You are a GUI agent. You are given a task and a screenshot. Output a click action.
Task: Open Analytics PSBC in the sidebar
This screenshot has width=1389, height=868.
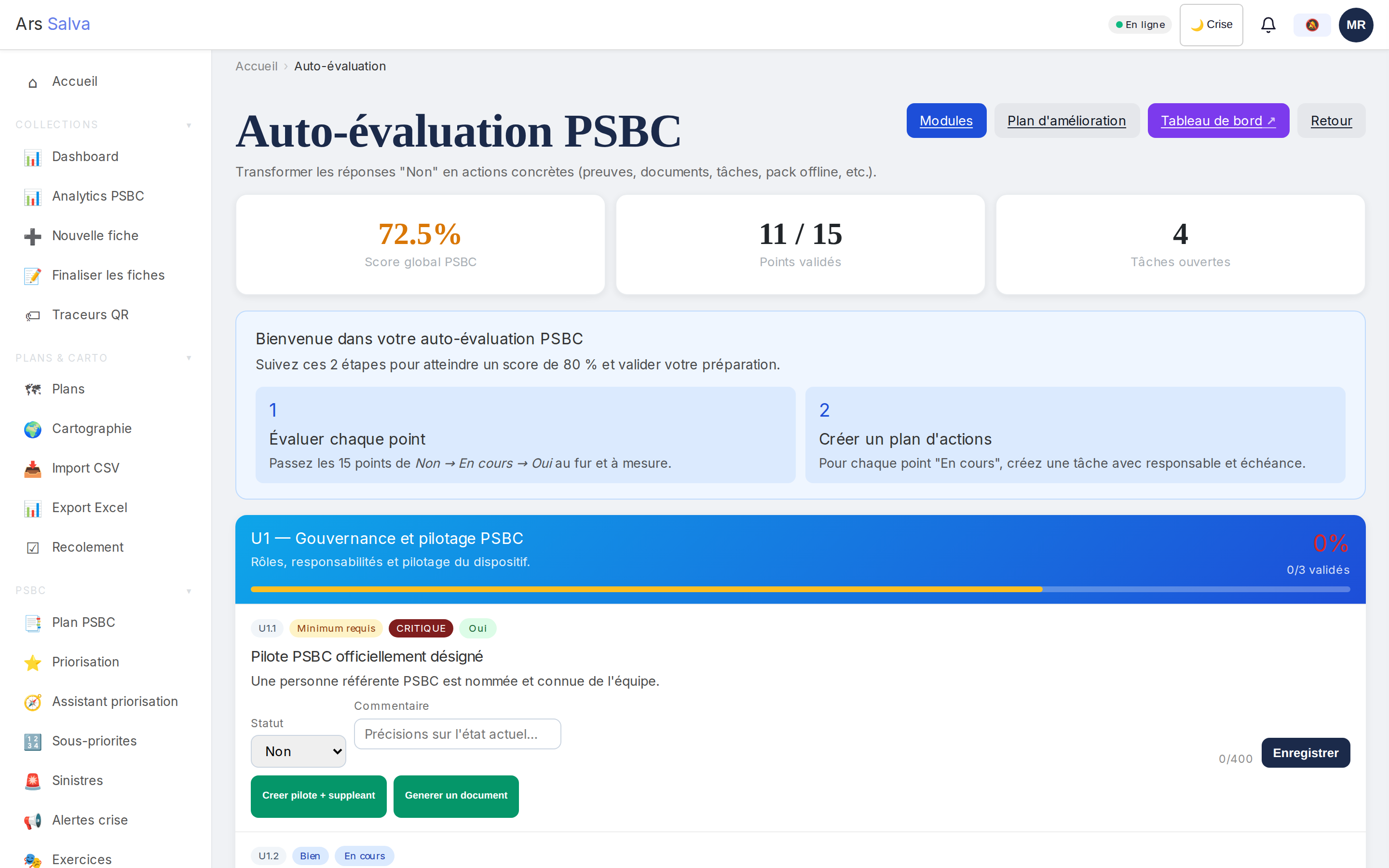[106, 196]
